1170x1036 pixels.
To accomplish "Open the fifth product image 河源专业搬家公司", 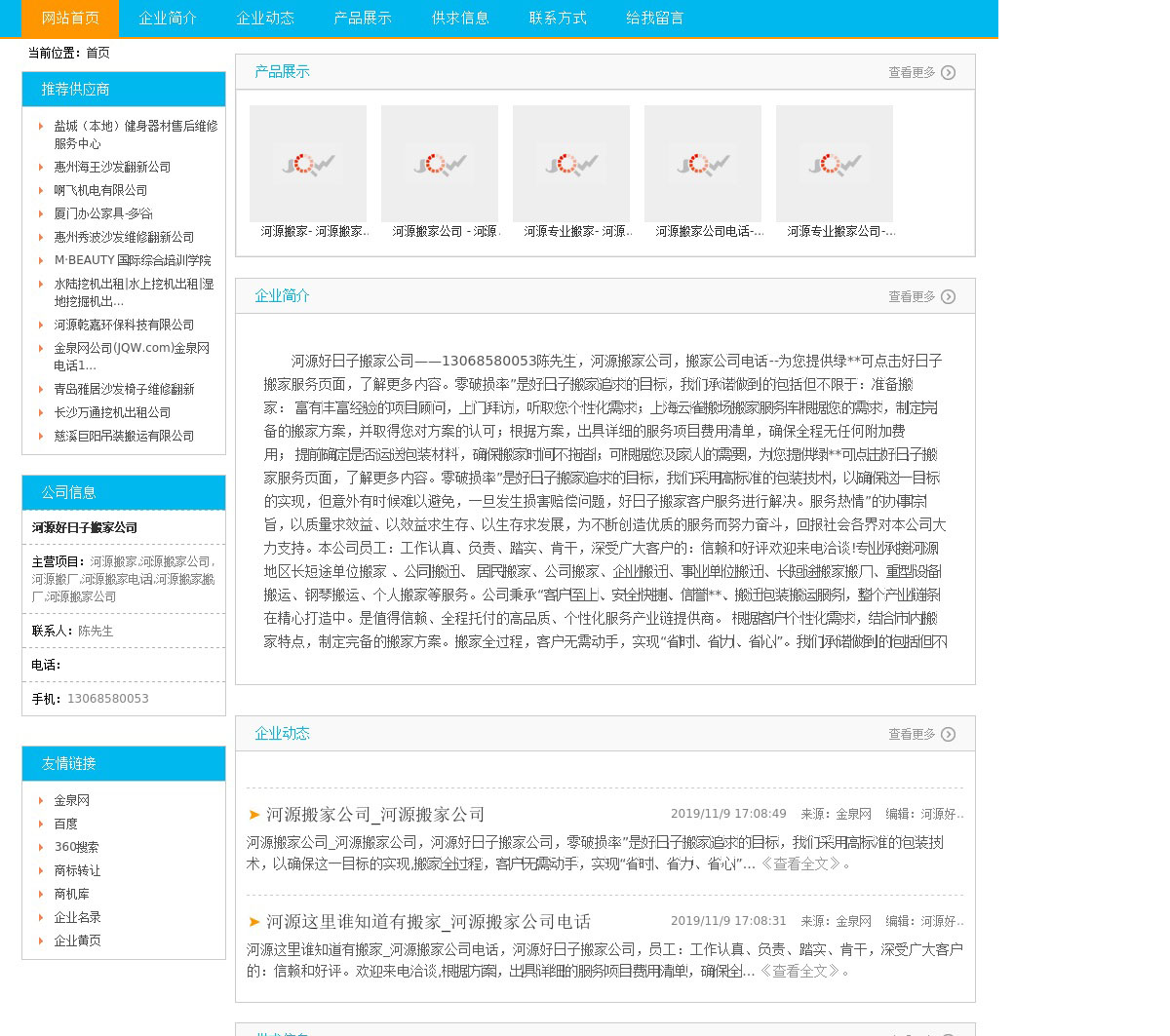I will [835, 164].
